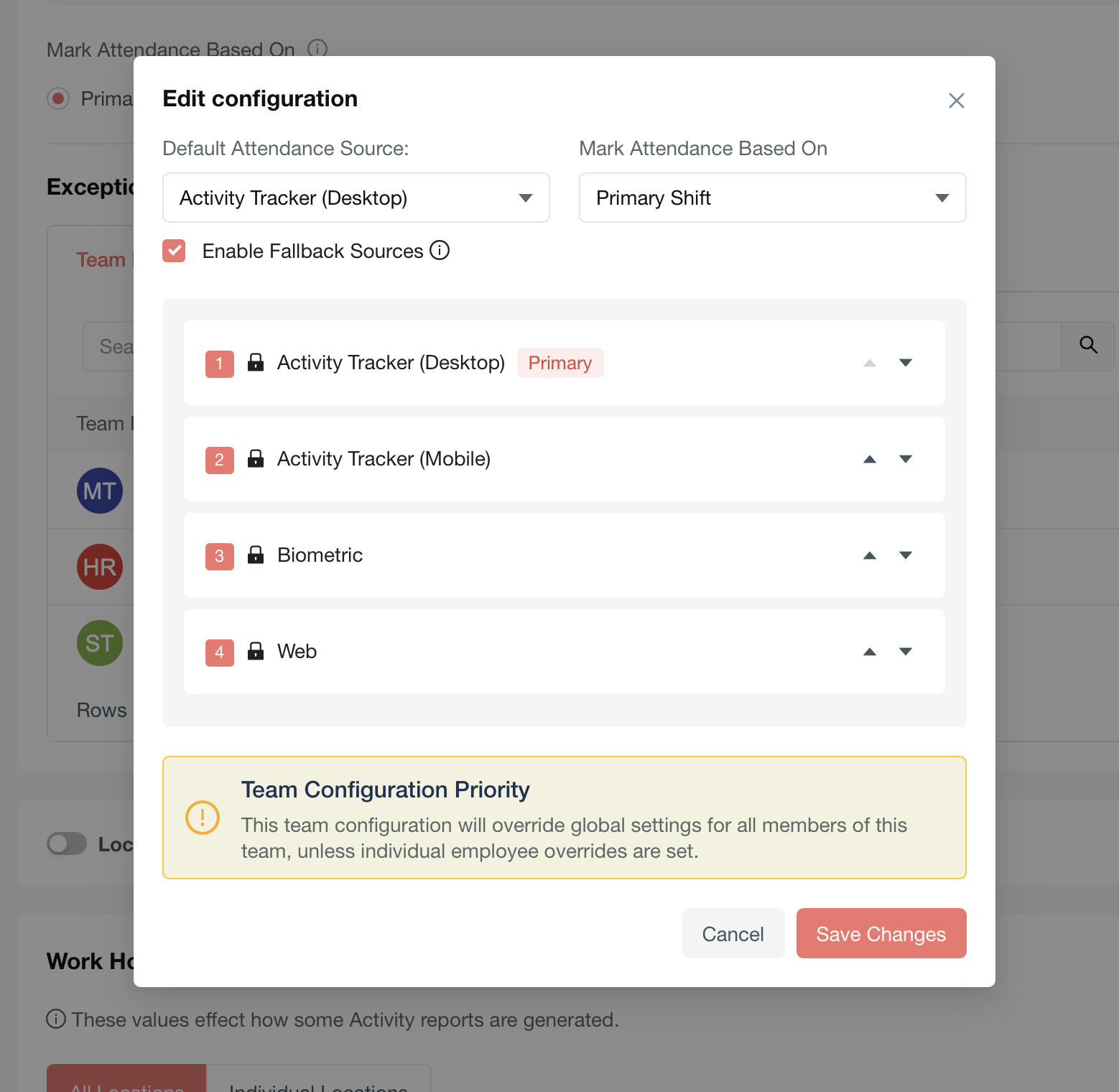Move Activity Tracker (Desktop) down in order
This screenshot has height=1092, width=1119.
pyautogui.click(x=905, y=364)
